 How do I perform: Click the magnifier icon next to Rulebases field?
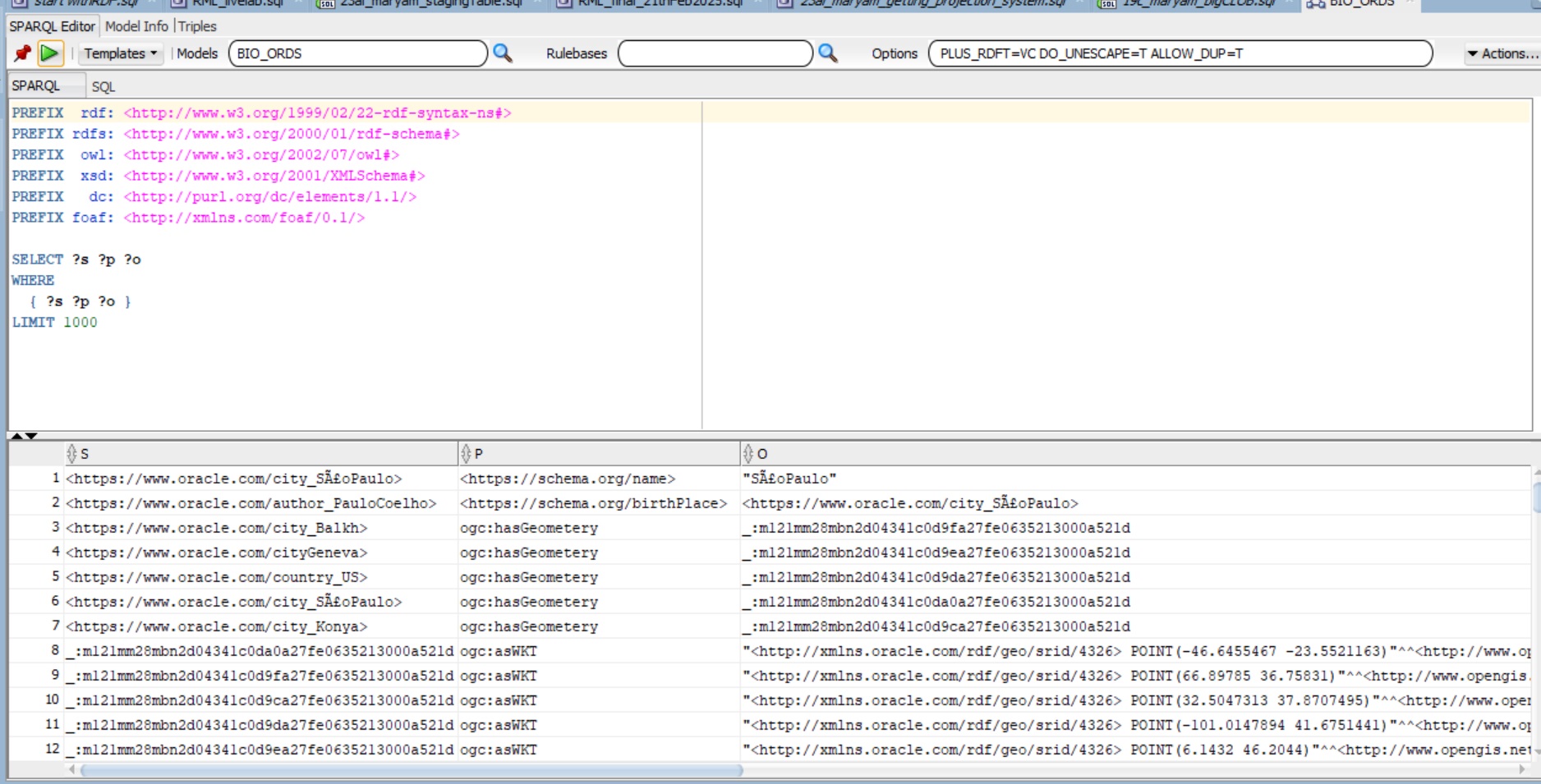pos(827,53)
